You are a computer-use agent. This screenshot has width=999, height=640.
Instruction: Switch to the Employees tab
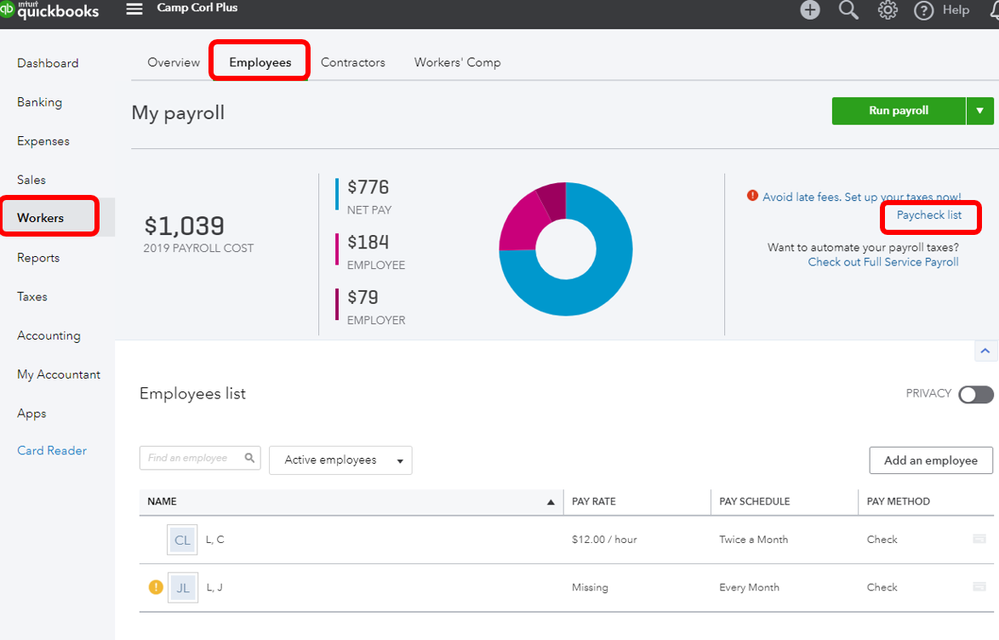click(x=260, y=62)
